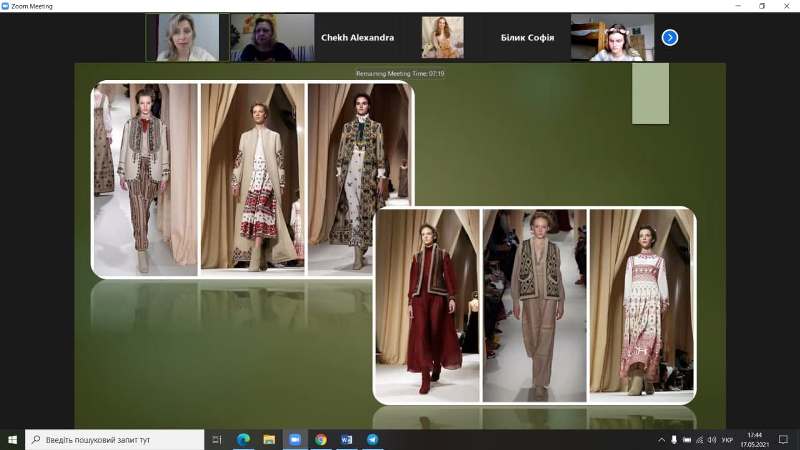Open Task View in the taskbar
800x450 pixels.
(x=217, y=439)
